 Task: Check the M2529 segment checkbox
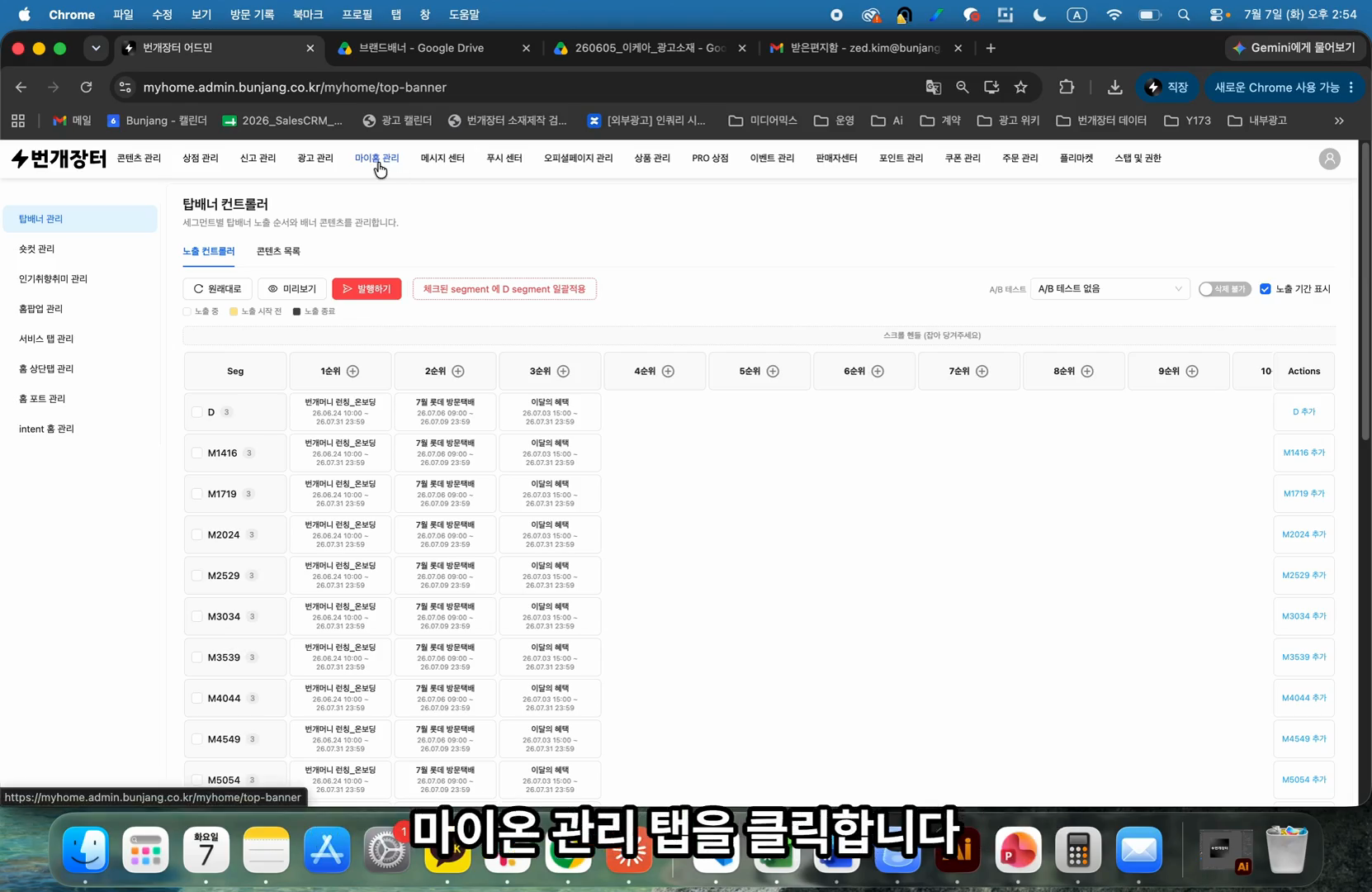(x=196, y=575)
